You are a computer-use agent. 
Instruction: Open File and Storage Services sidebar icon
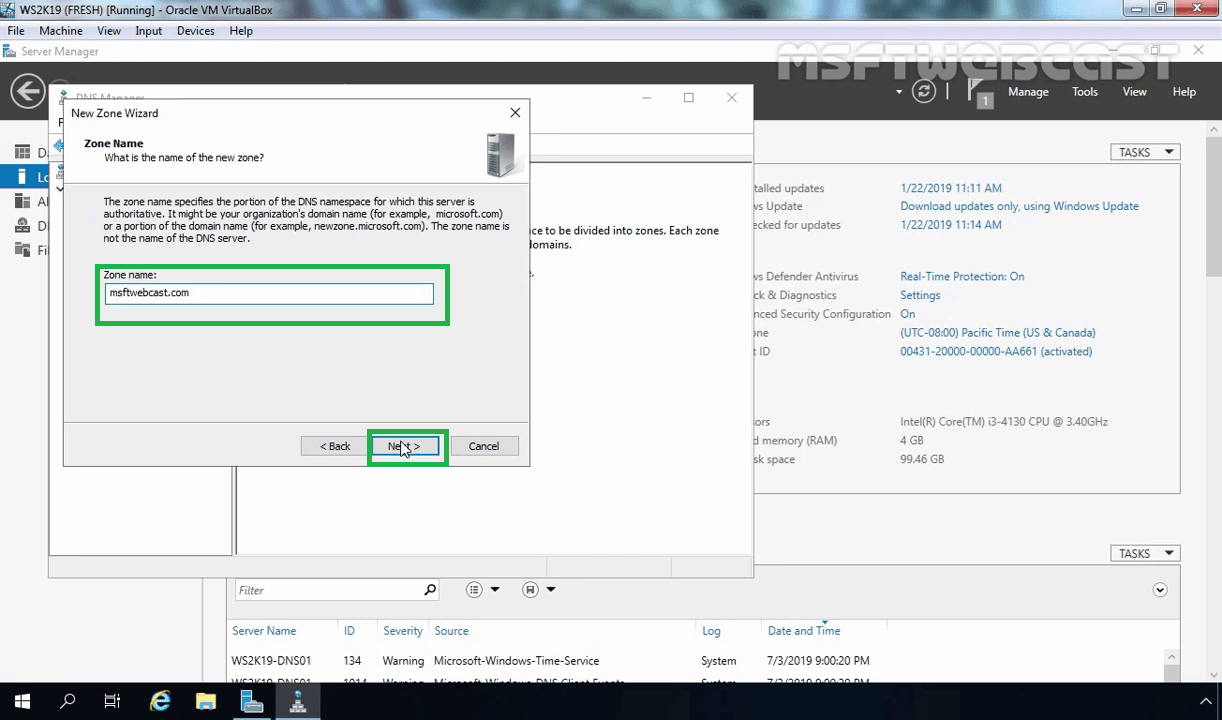[x=22, y=250]
